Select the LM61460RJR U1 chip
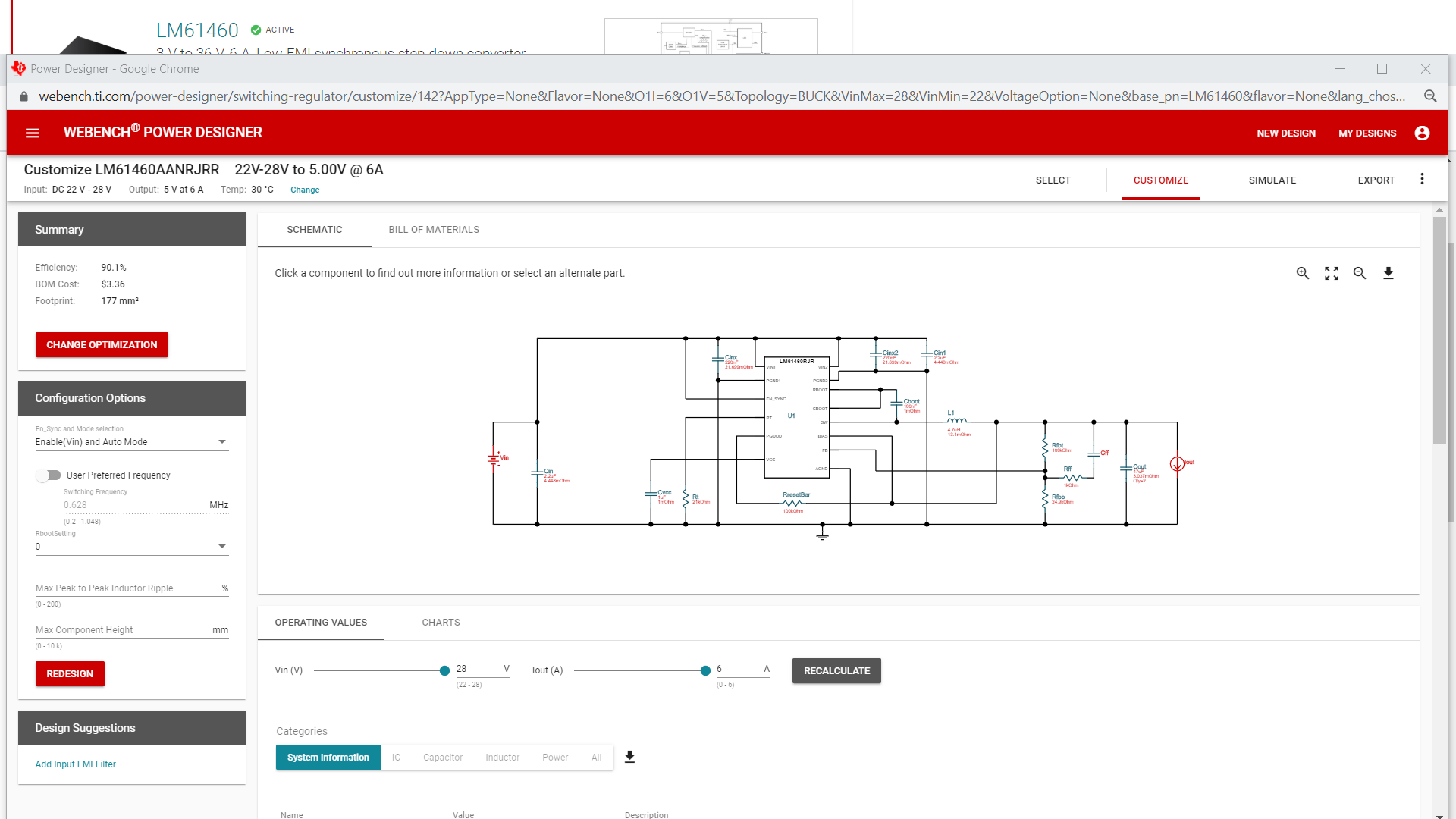 (796, 417)
